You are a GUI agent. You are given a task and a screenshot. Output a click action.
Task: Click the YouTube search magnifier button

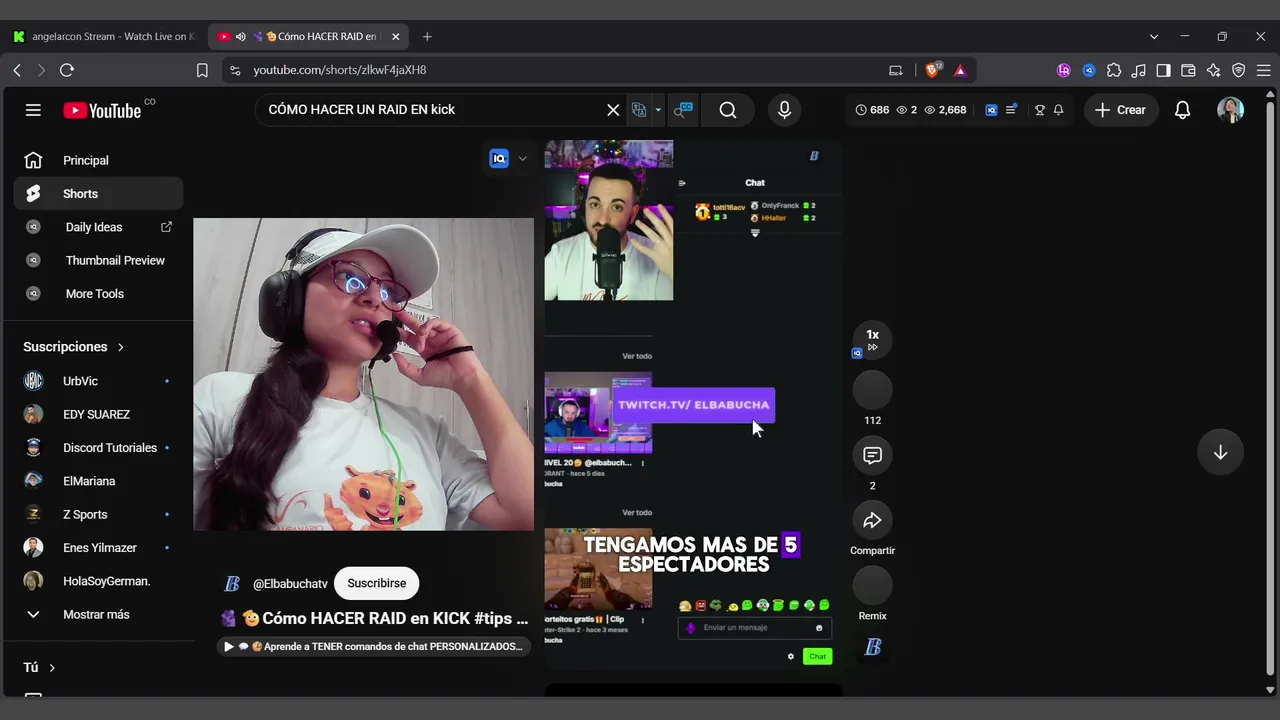click(x=728, y=110)
